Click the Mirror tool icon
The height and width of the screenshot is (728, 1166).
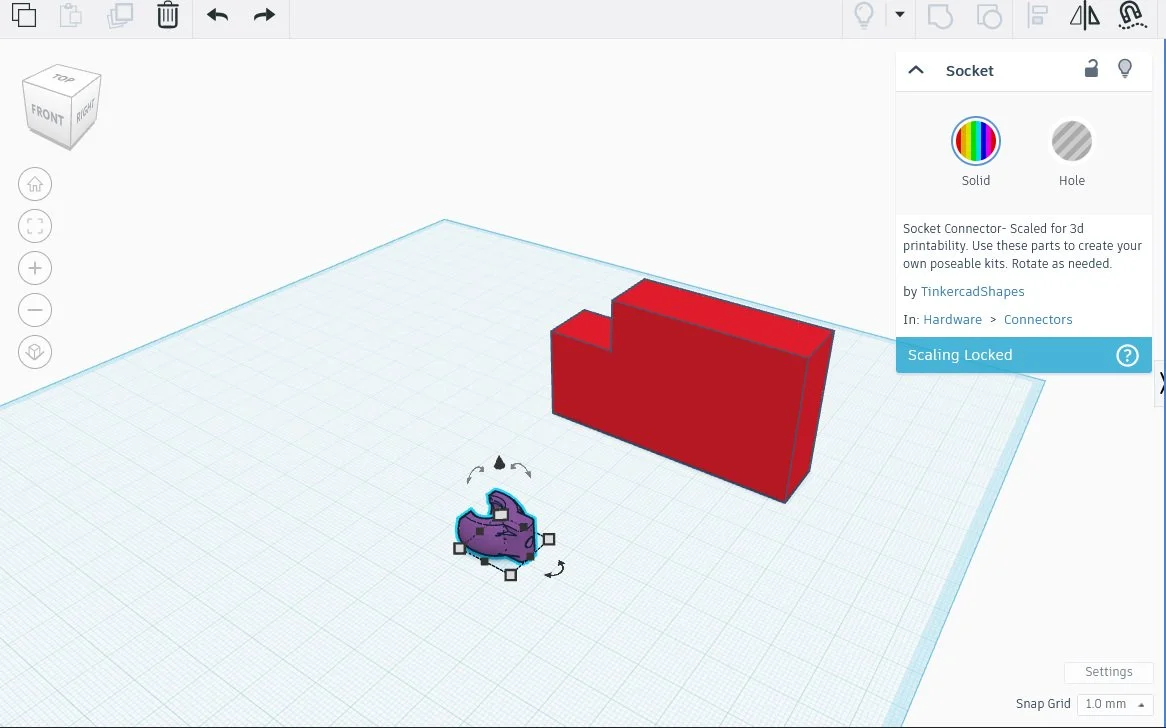[1085, 15]
